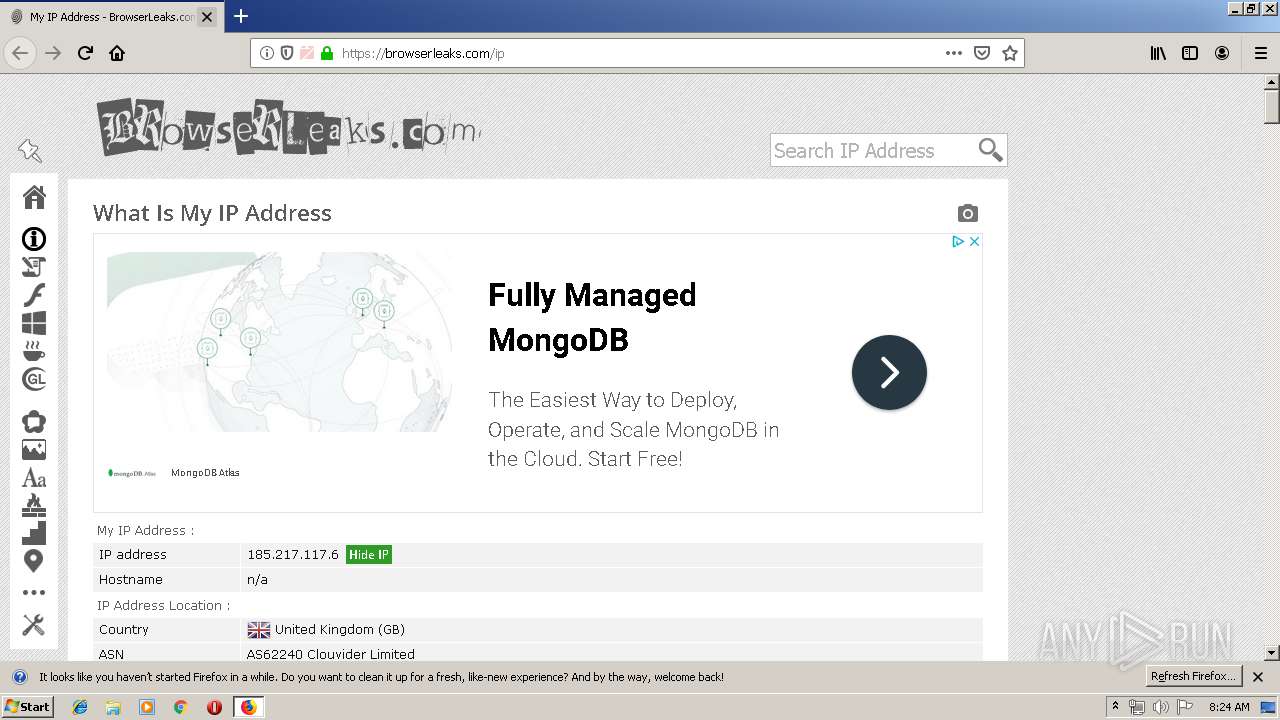Open the page actions three-dot menu
The height and width of the screenshot is (720, 1280).
pos(954,53)
